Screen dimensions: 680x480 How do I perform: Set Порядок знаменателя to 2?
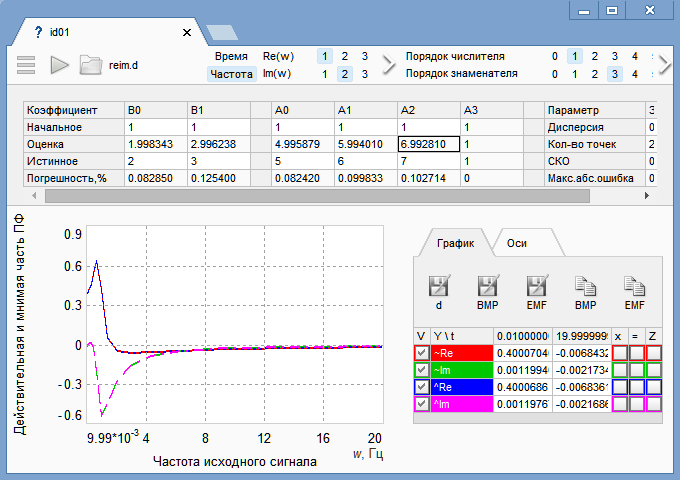coord(595,74)
